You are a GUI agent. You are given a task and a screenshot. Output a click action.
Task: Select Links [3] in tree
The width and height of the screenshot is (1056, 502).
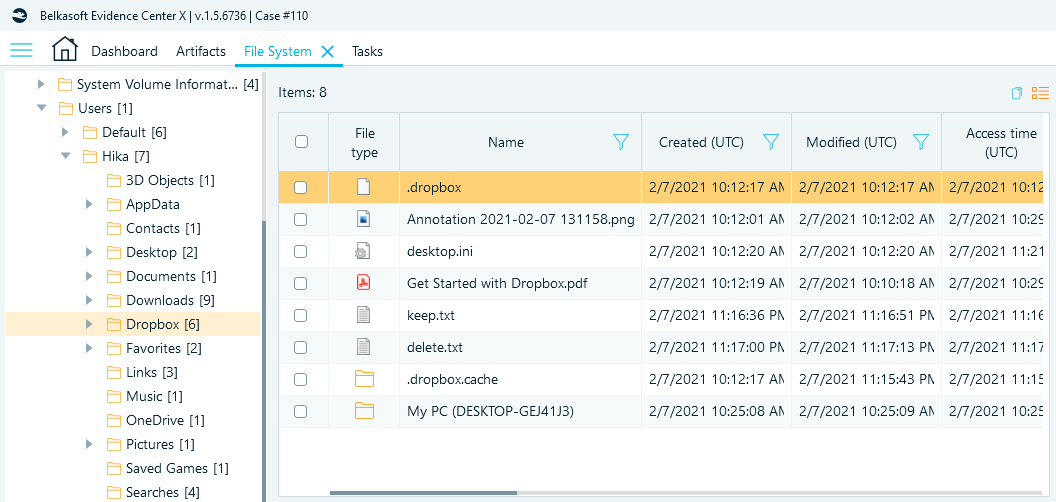click(x=152, y=372)
